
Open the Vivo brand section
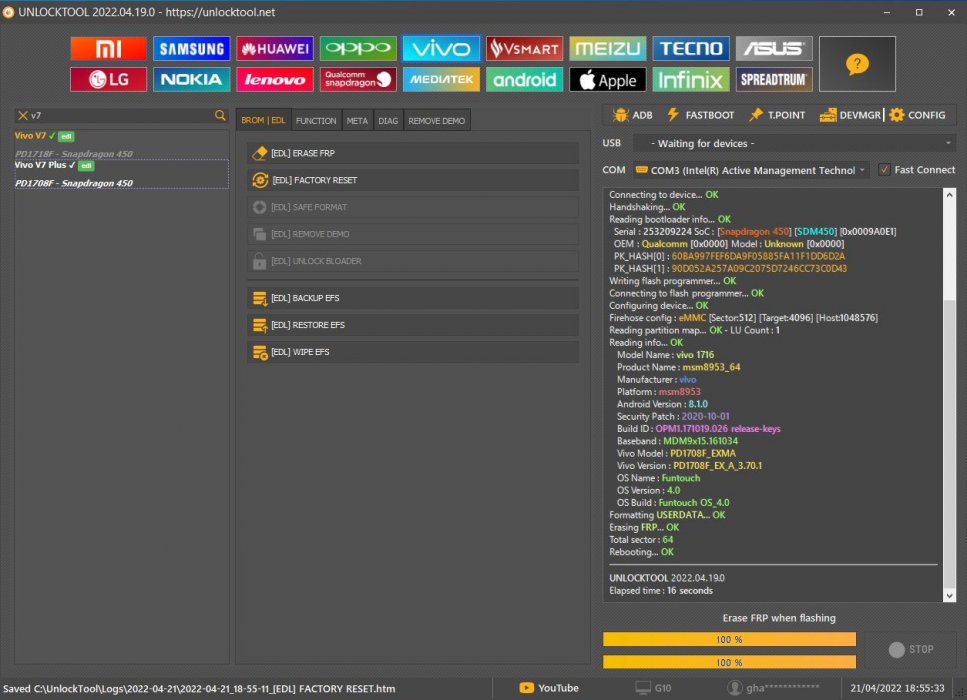click(441, 49)
